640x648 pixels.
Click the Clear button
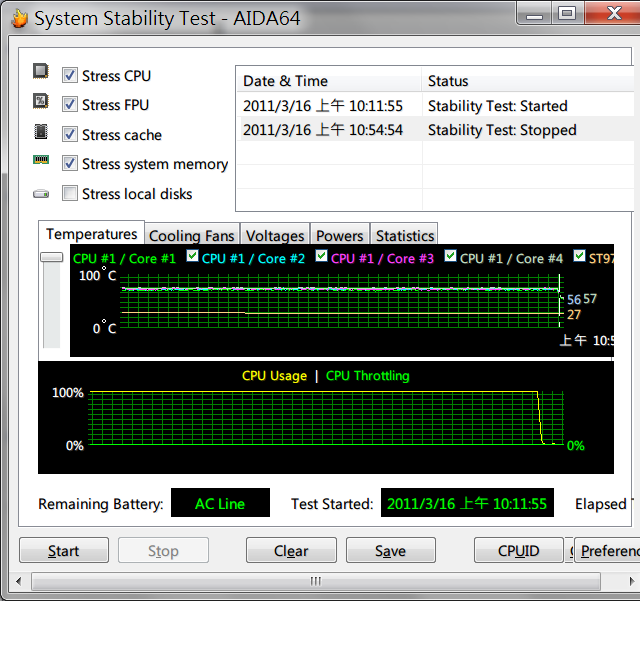(291, 550)
